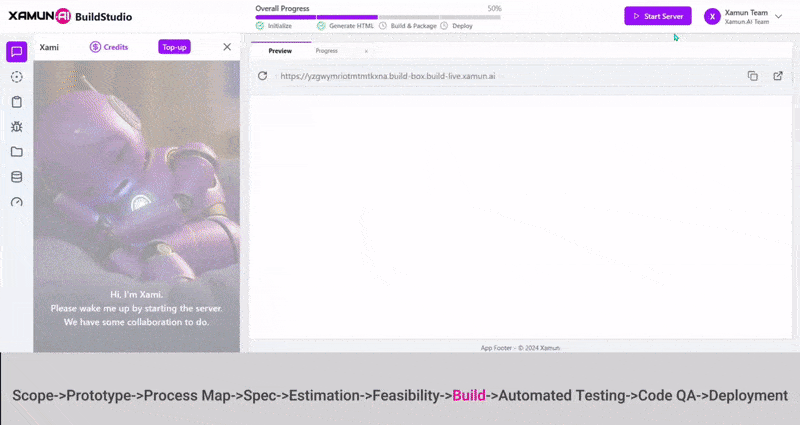This screenshot has height=425, width=800.
Task: Open the database sidebar icon
Action: (16, 177)
